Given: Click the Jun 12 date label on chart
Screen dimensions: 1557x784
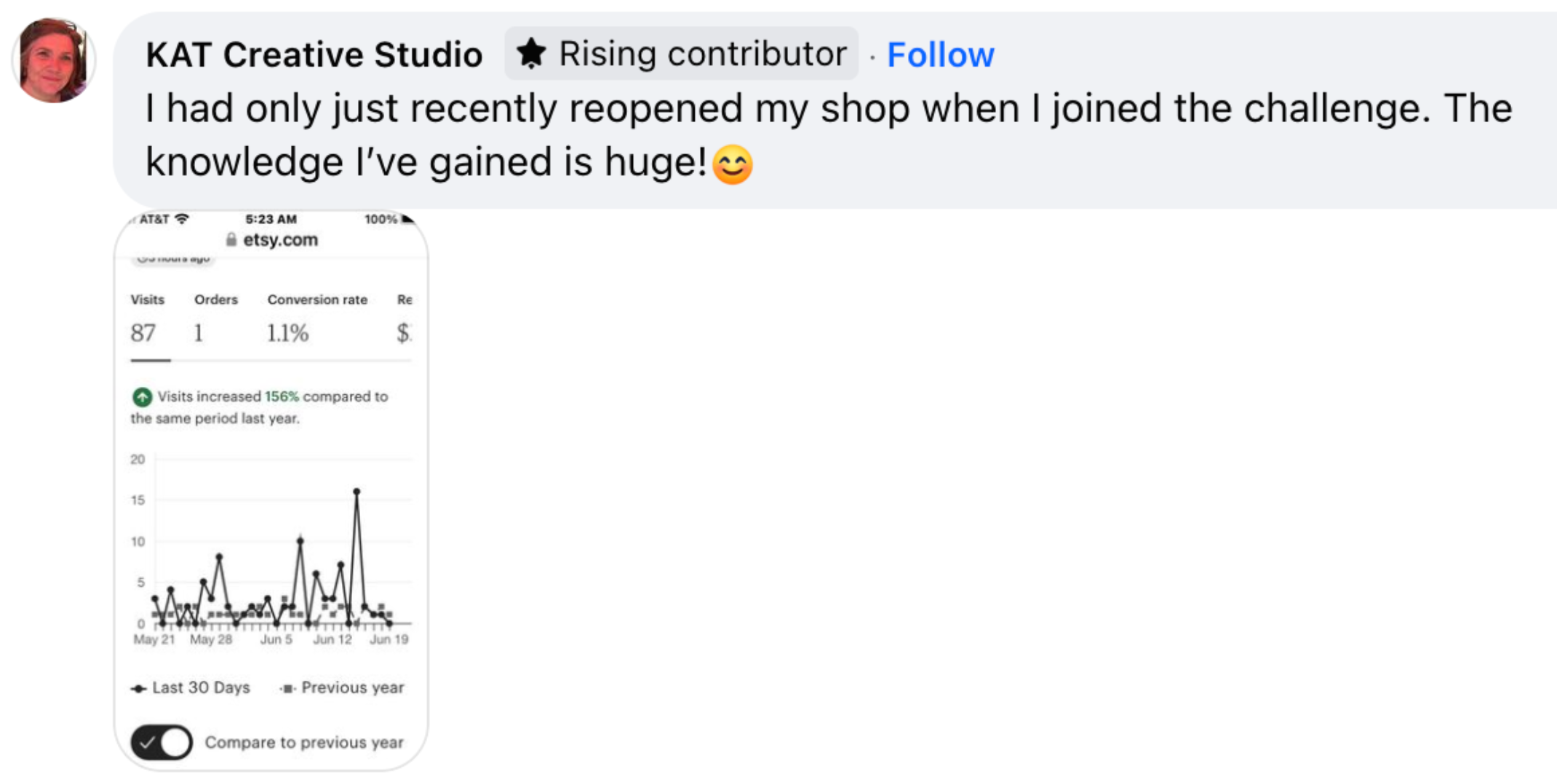Looking at the screenshot, I should coord(332,639).
